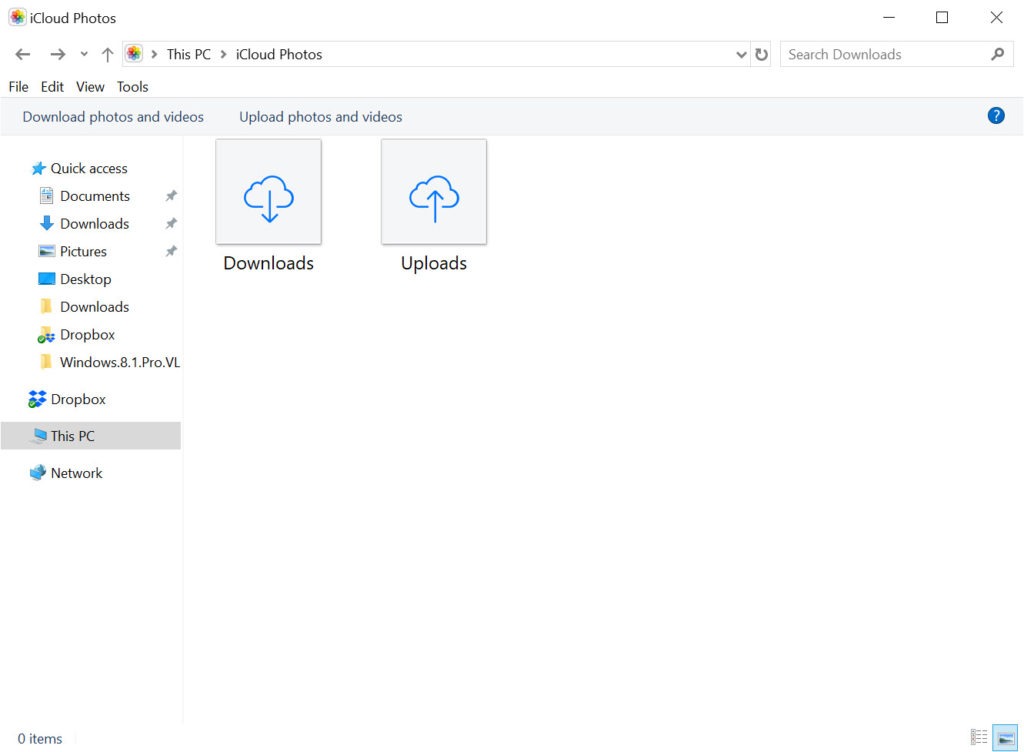Open the File menu
Screen dimensions: 1024x752
click(18, 87)
